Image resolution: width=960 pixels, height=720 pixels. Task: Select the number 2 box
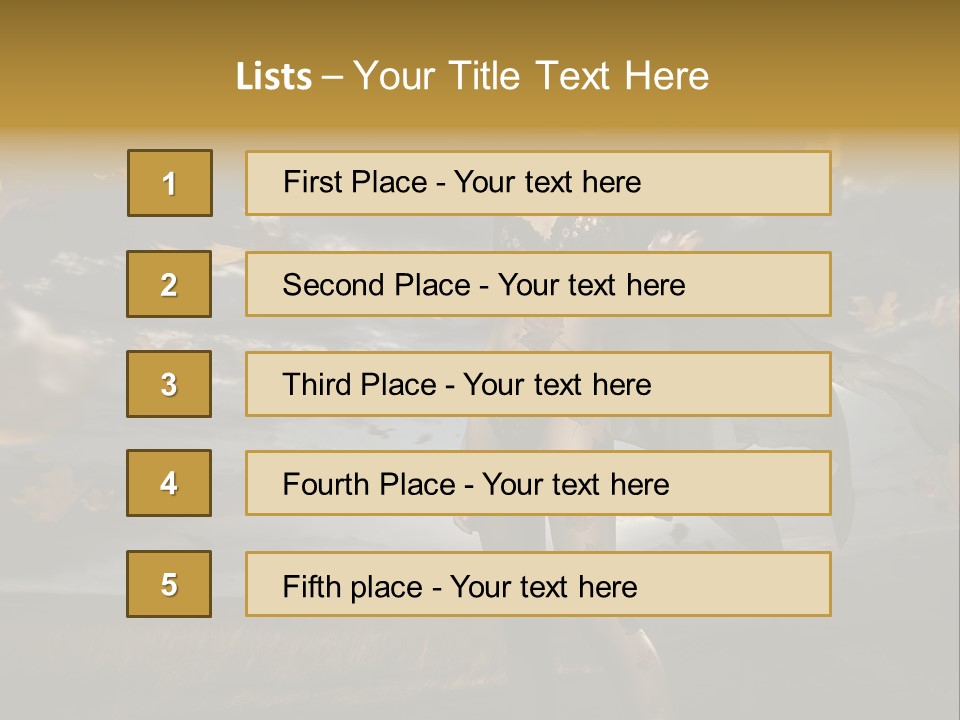coord(169,284)
